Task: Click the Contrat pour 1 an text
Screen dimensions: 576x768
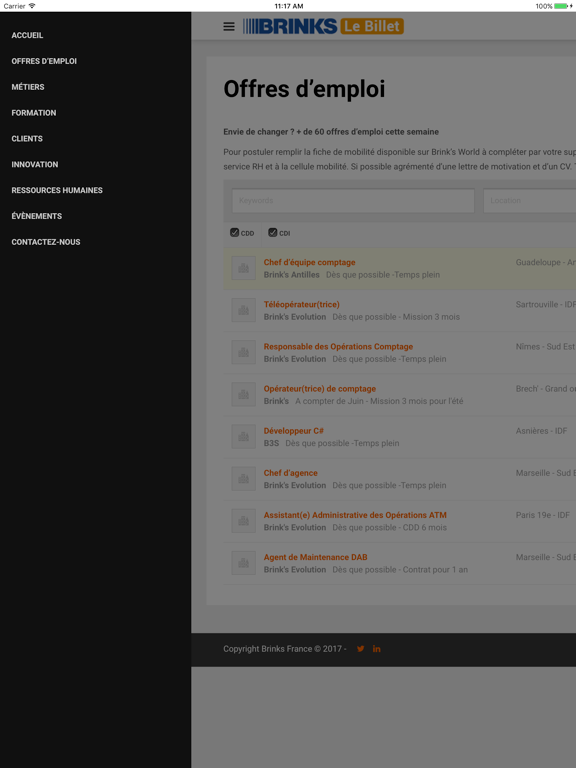Action: coord(435,570)
